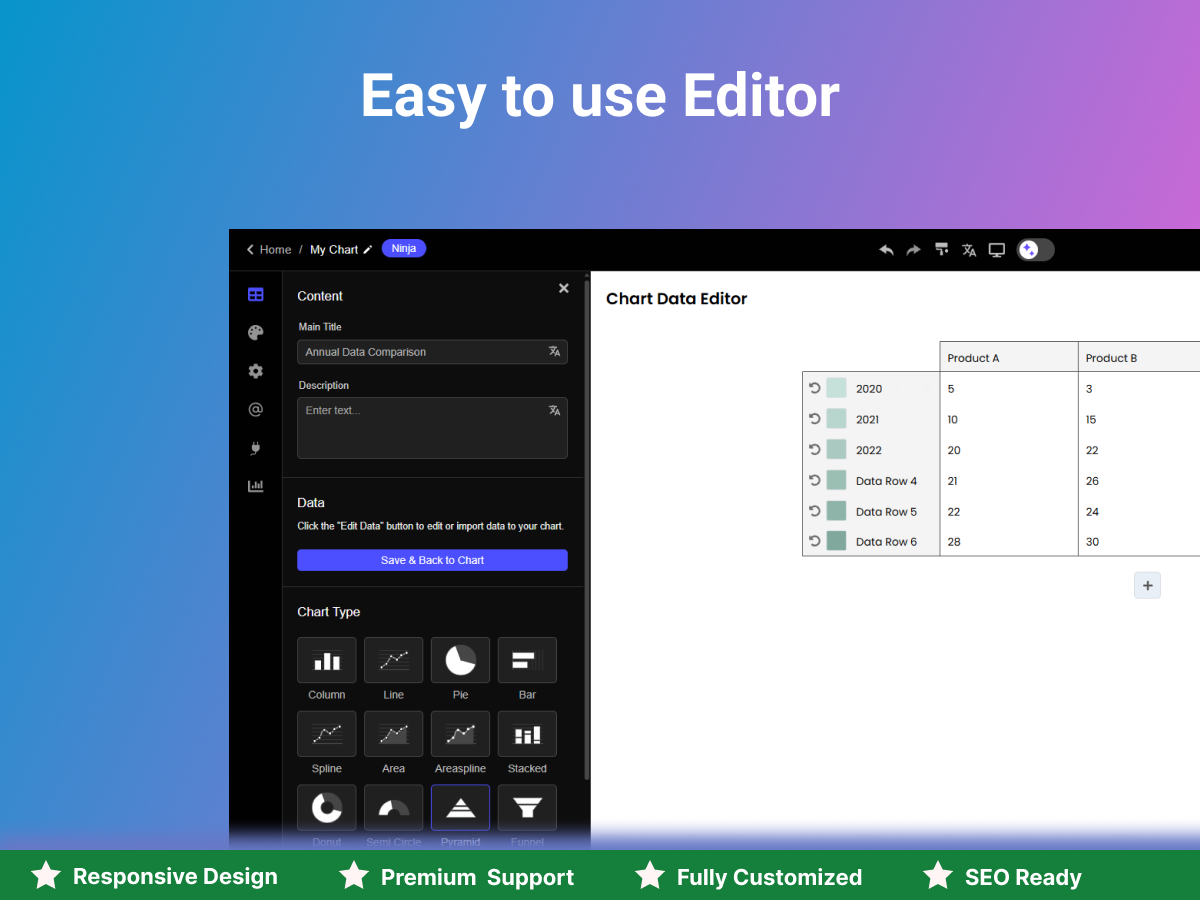Select the Pie chart type
Image resolution: width=1200 pixels, height=900 pixels.
tap(461, 660)
